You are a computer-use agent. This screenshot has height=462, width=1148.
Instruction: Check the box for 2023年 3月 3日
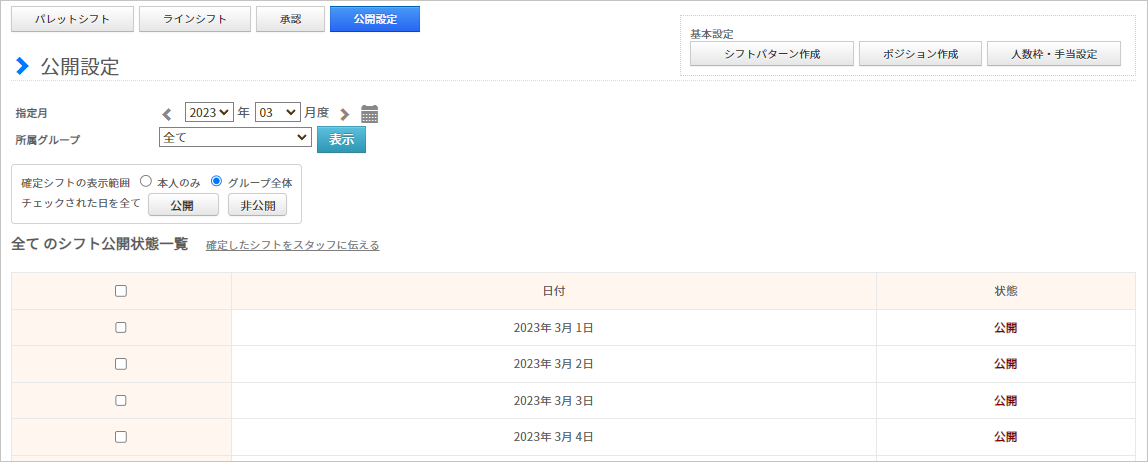(121, 400)
